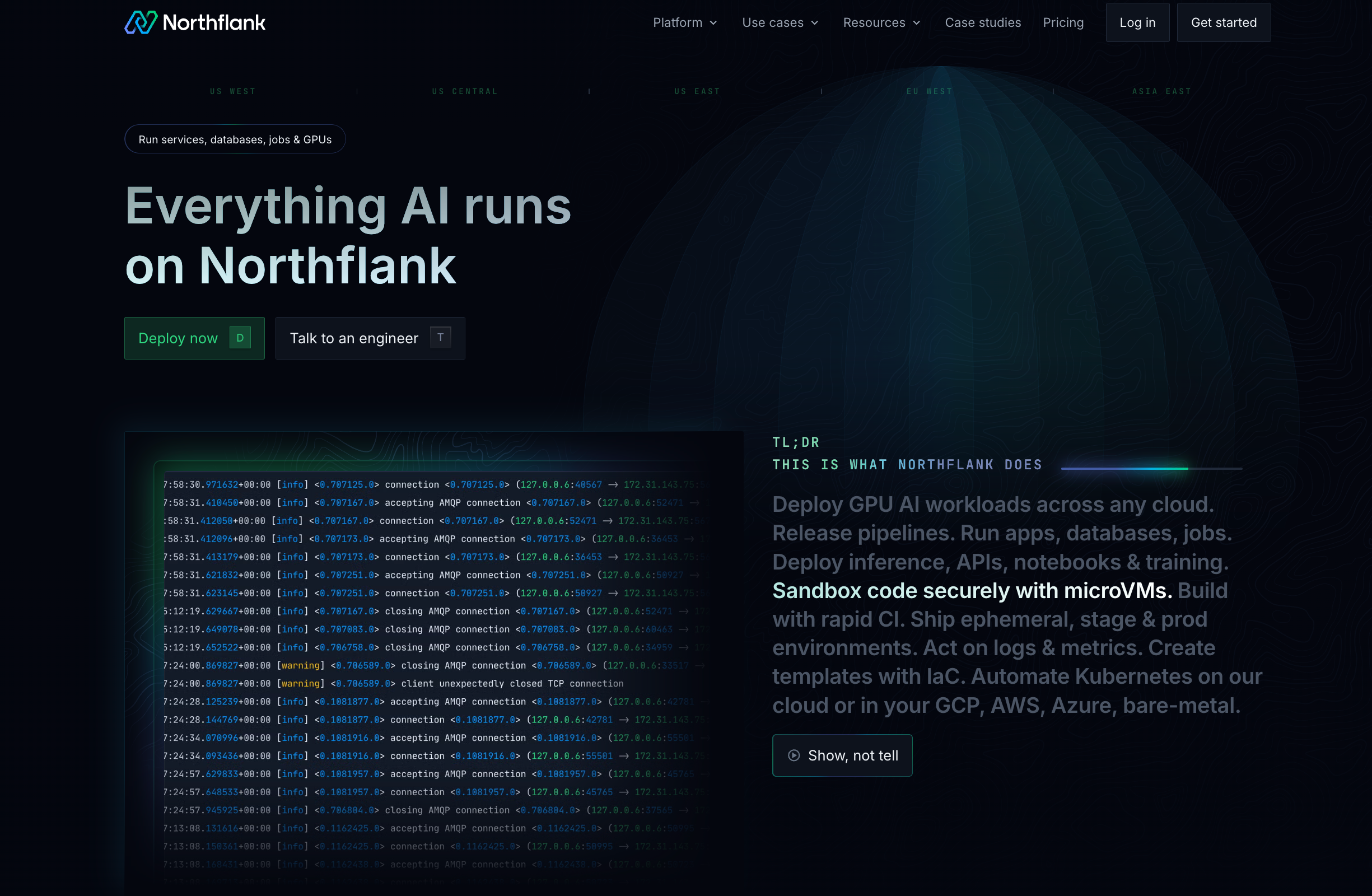
Task: Click the warning log line ending 'closing AMQP connection <0.706589.0>'
Action: pyautogui.click(x=435, y=665)
